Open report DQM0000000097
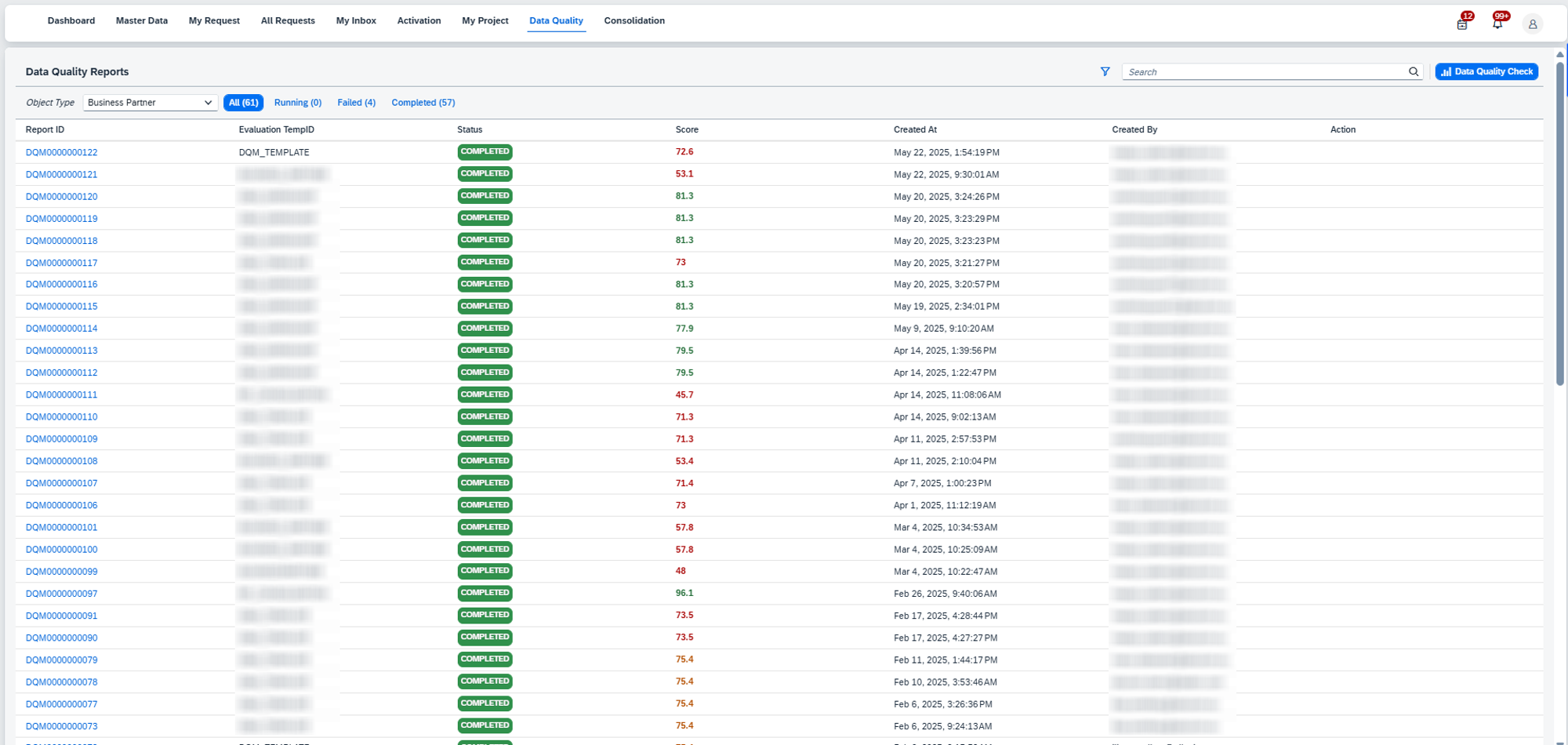The width and height of the screenshot is (1568, 745). click(x=61, y=594)
